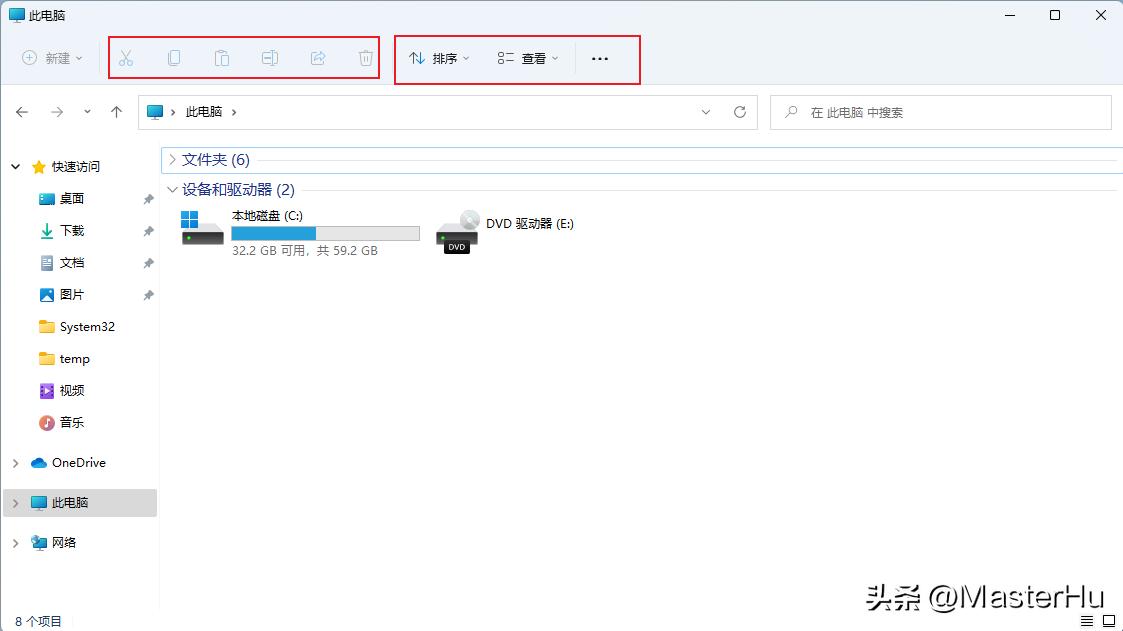Click the breadcrumb chevron after 此电脑
1123x631 pixels.
click(x=234, y=112)
